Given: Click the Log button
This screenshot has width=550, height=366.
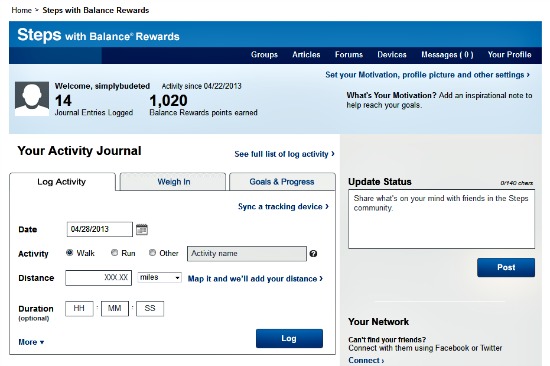Looking at the screenshot, I should click(x=289, y=338).
